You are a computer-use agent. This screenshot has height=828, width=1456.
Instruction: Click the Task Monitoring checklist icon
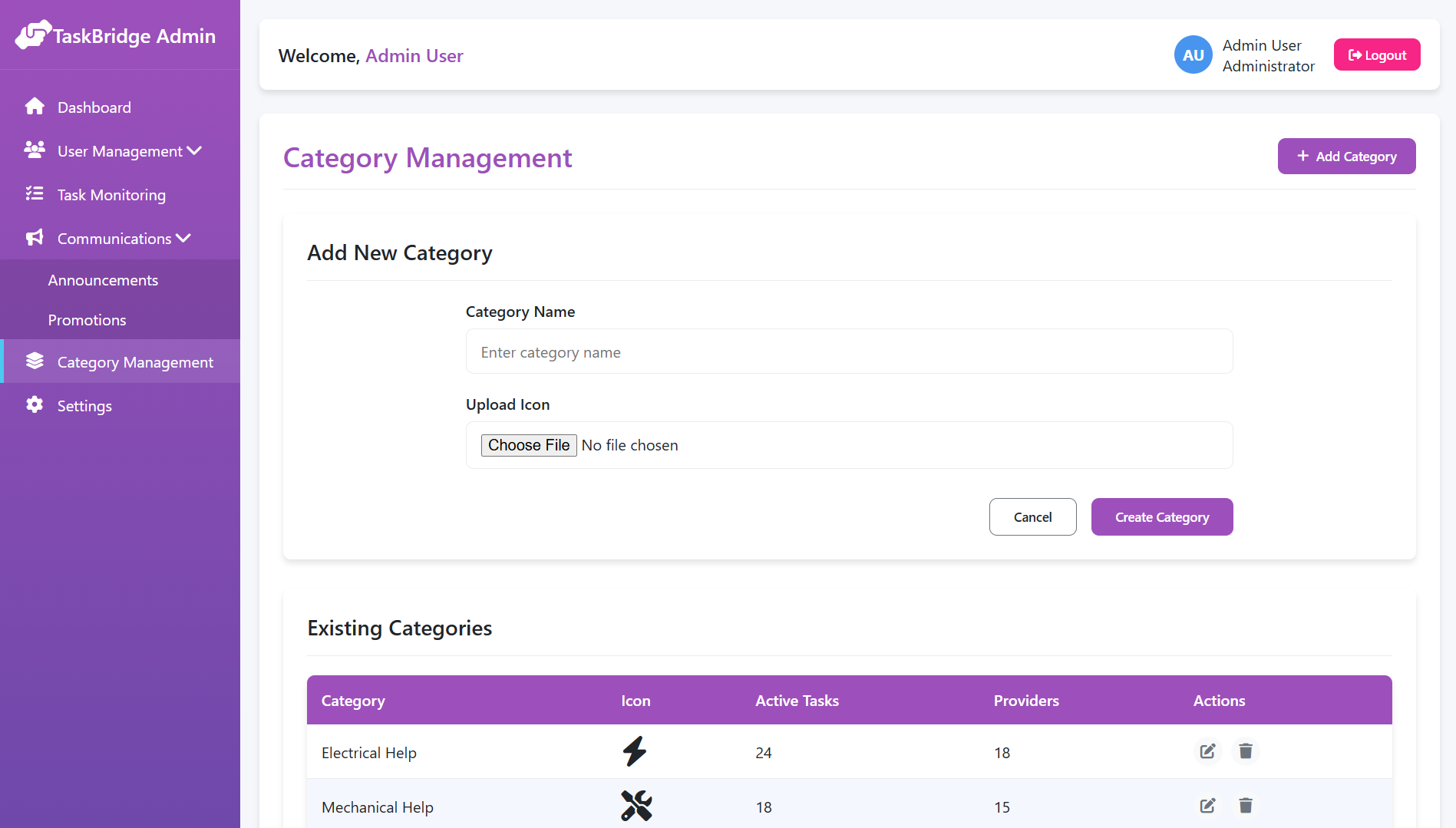35,194
